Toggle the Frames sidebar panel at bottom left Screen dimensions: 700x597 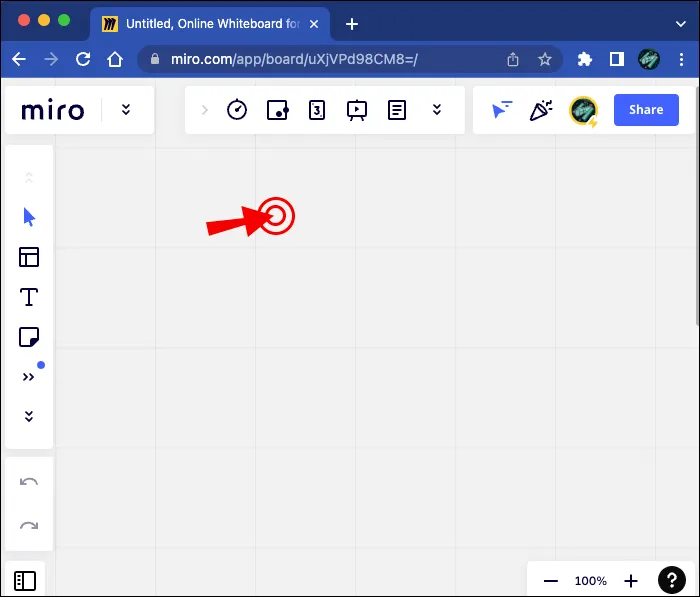[26, 580]
